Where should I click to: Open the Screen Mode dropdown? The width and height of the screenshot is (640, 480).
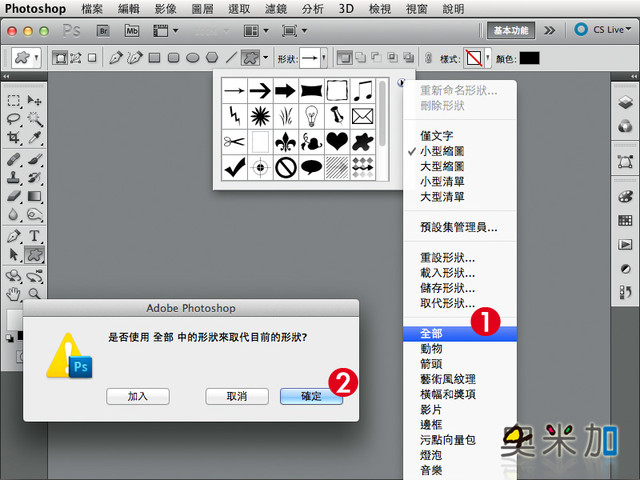point(294,31)
